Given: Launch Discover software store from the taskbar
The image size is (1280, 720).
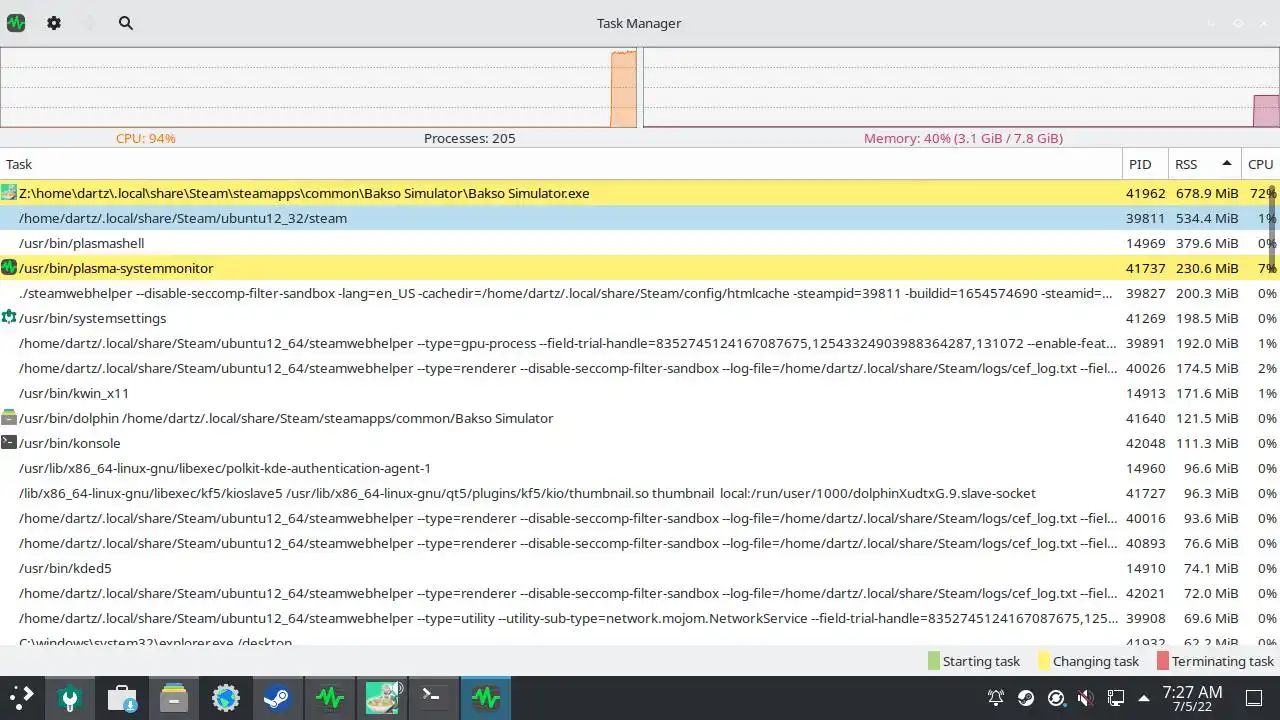Looking at the screenshot, I should 122,697.
